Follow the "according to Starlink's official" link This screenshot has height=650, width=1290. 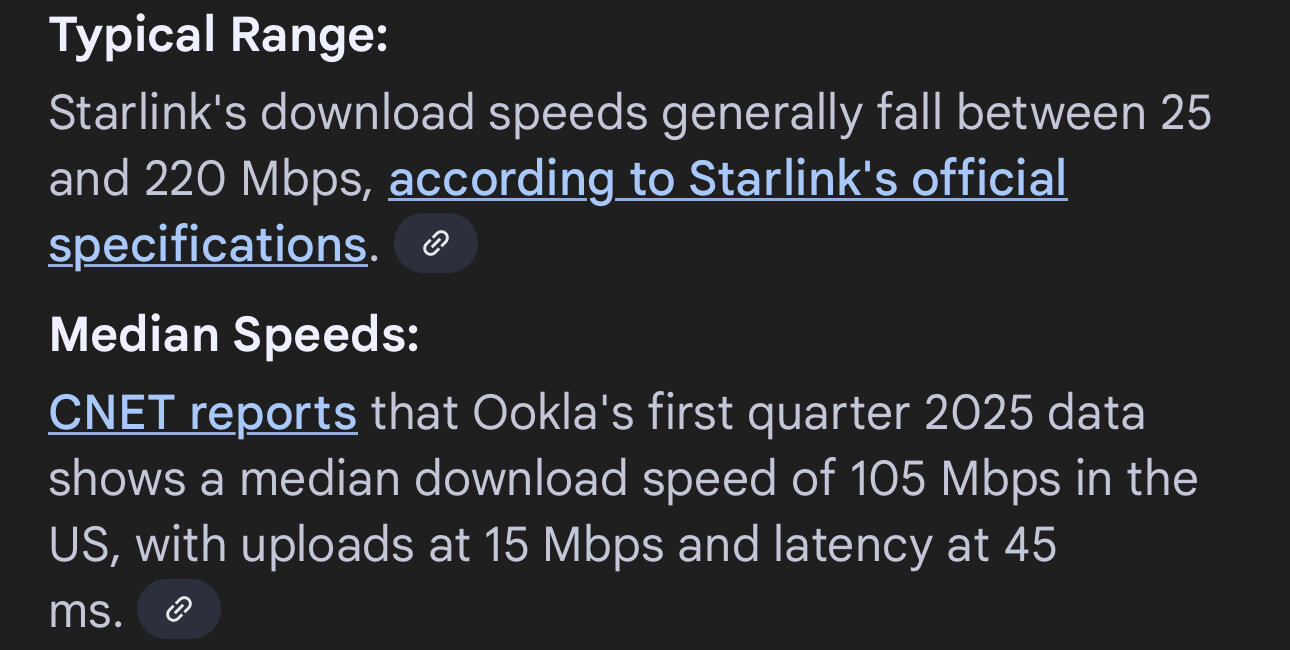(728, 179)
